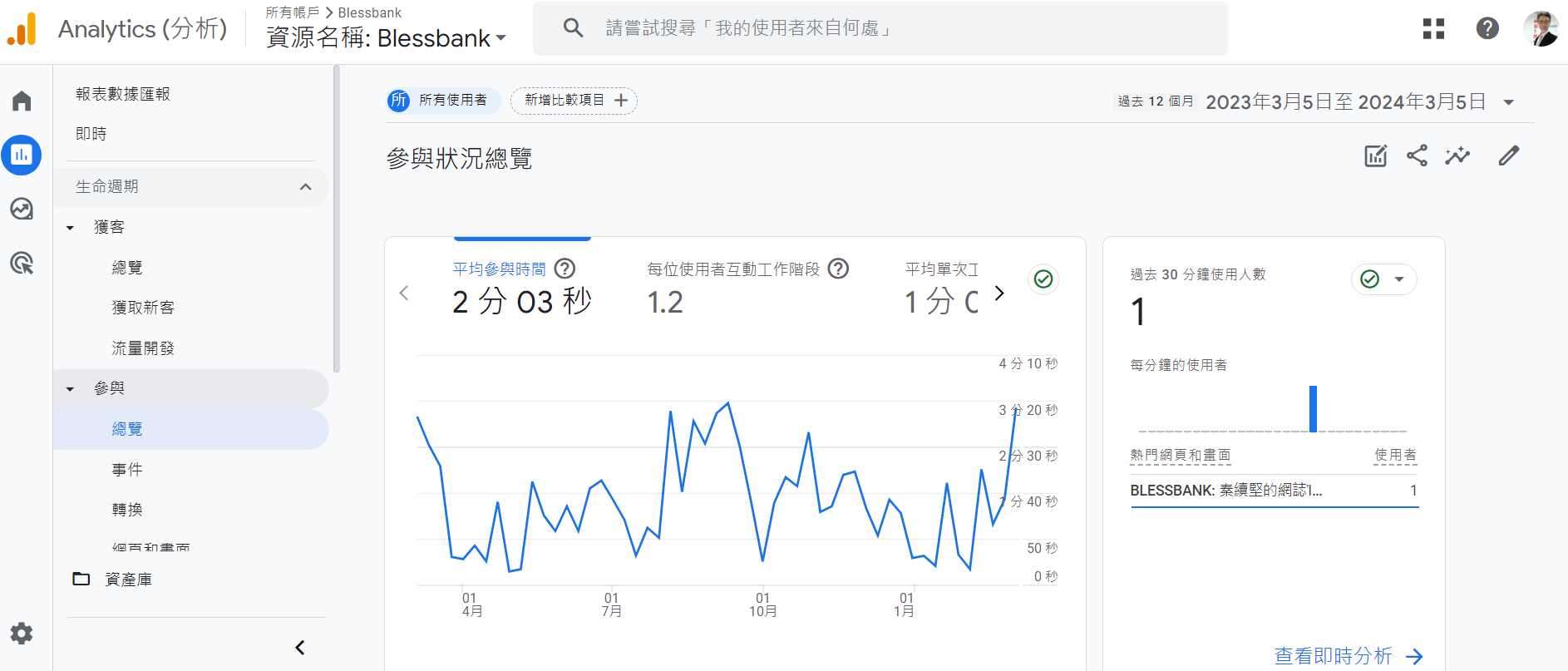Image resolution: width=1568 pixels, height=671 pixels.
Task: Open the Home icon in left rail
Action: click(22, 101)
